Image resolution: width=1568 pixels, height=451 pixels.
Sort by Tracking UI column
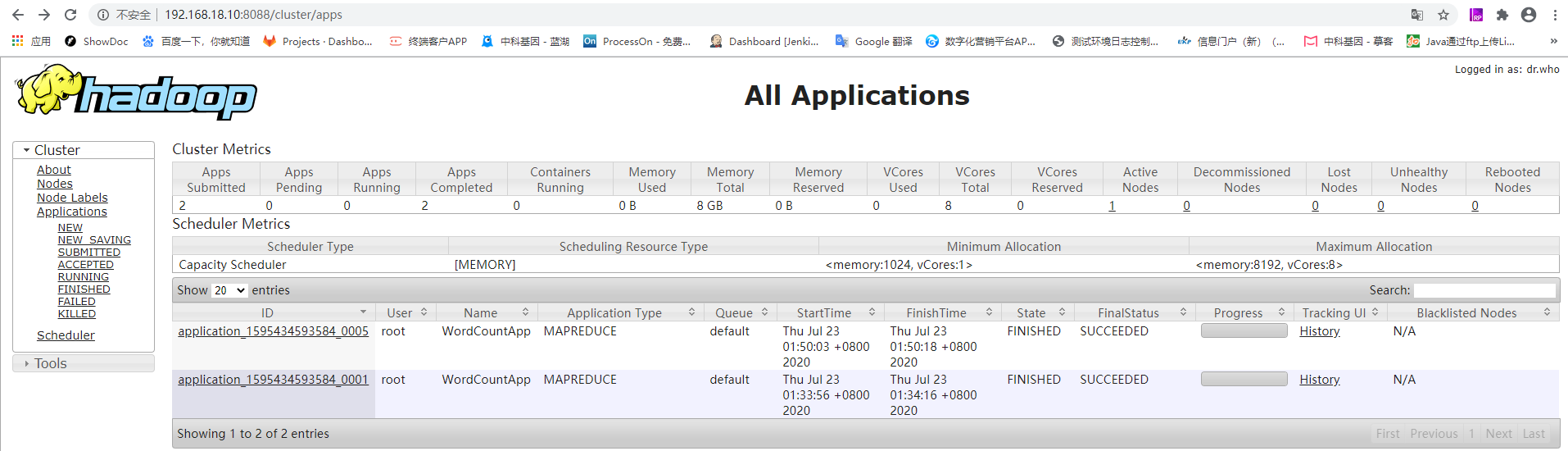[1340, 312]
